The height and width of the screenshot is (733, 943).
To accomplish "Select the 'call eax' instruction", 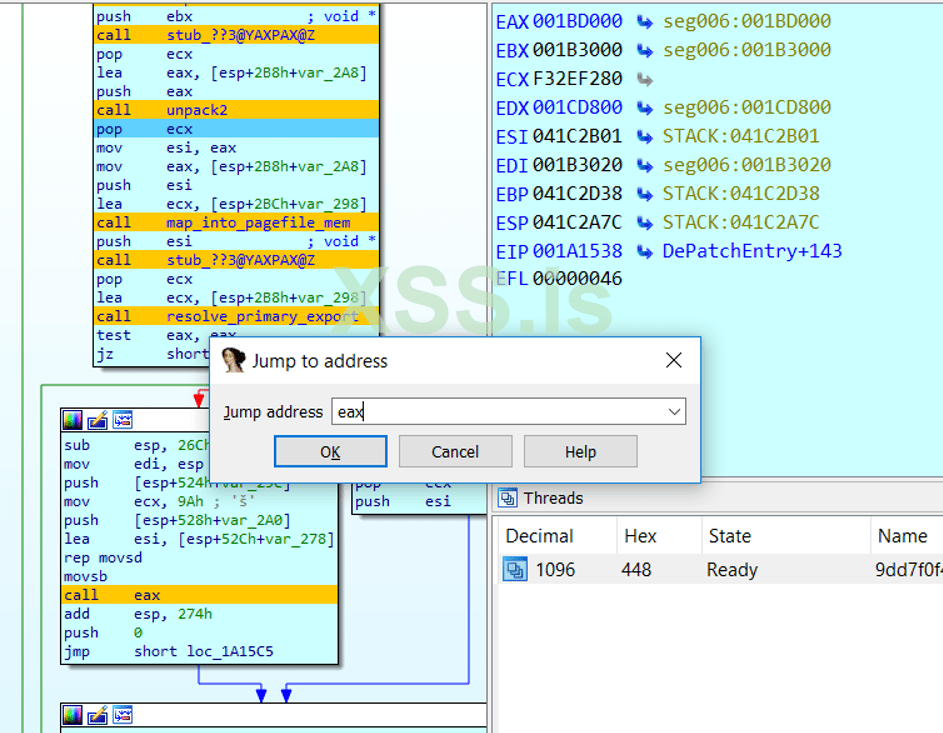I will click(199, 595).
